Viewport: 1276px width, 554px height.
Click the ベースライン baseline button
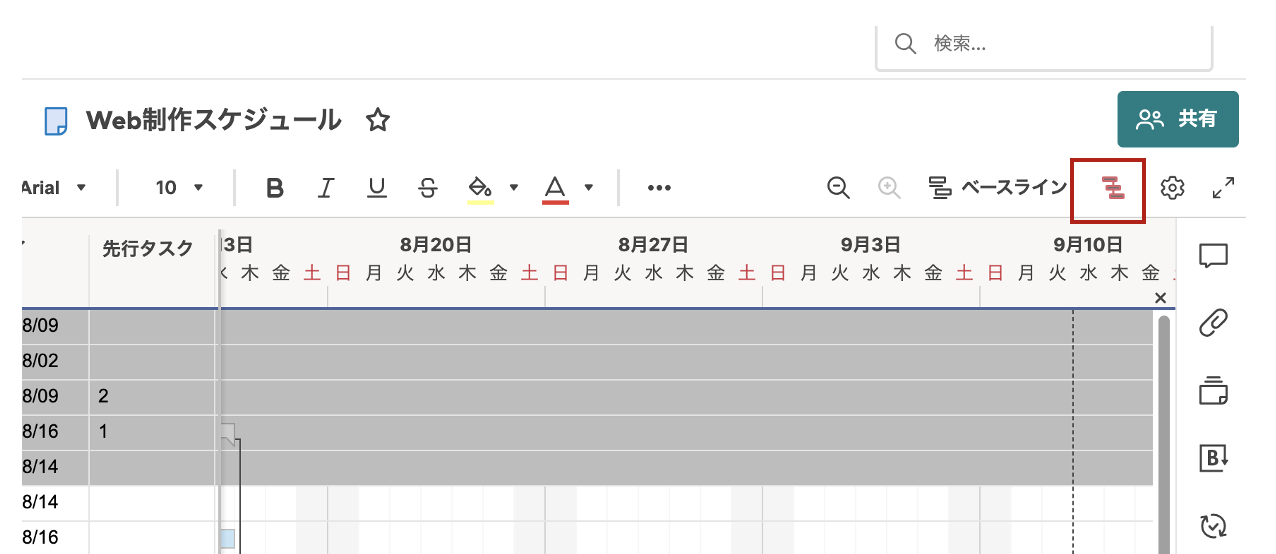(997, 187)
